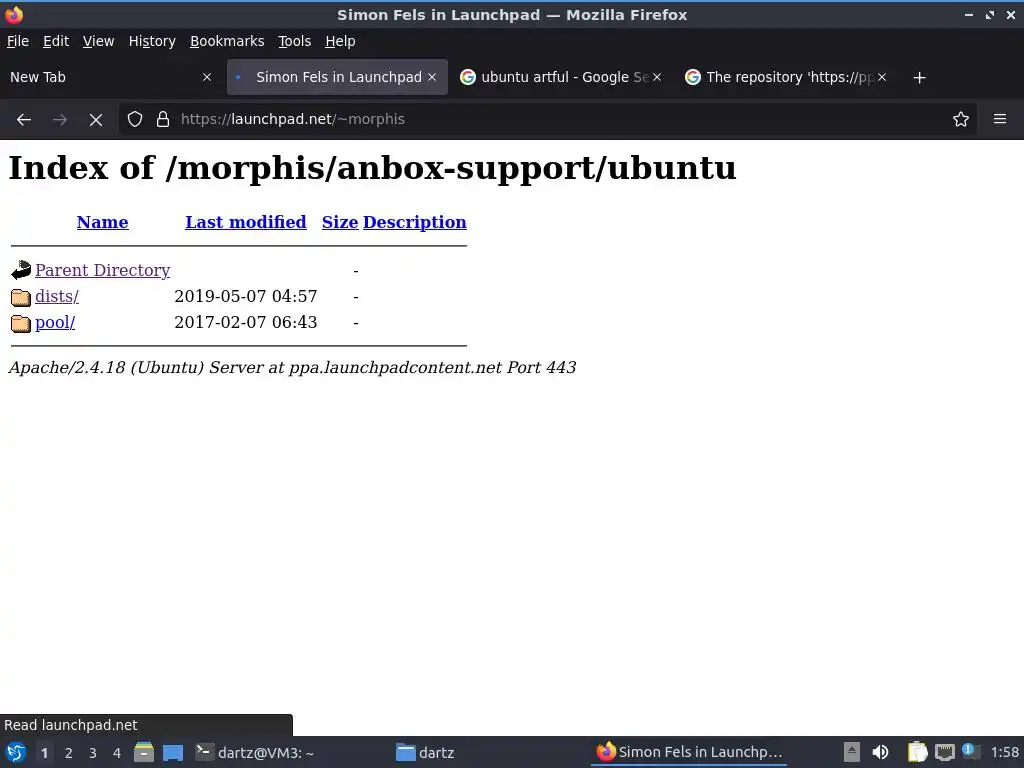Click the taskbar clock 1:58
Image resolution: width=1024 pixels, height=768 pixels.
(1004, 753)
